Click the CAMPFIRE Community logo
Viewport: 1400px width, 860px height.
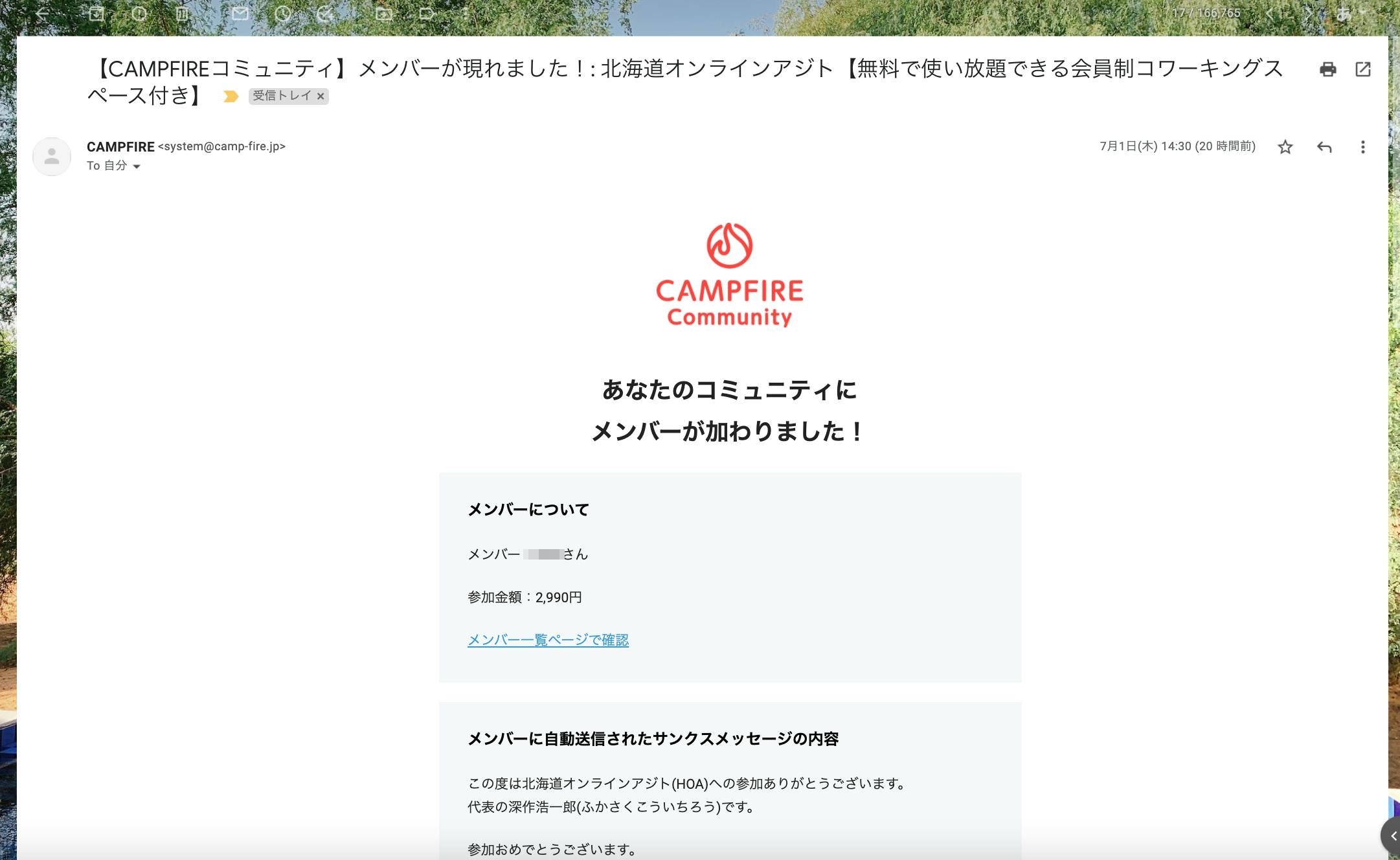[730, 275]
